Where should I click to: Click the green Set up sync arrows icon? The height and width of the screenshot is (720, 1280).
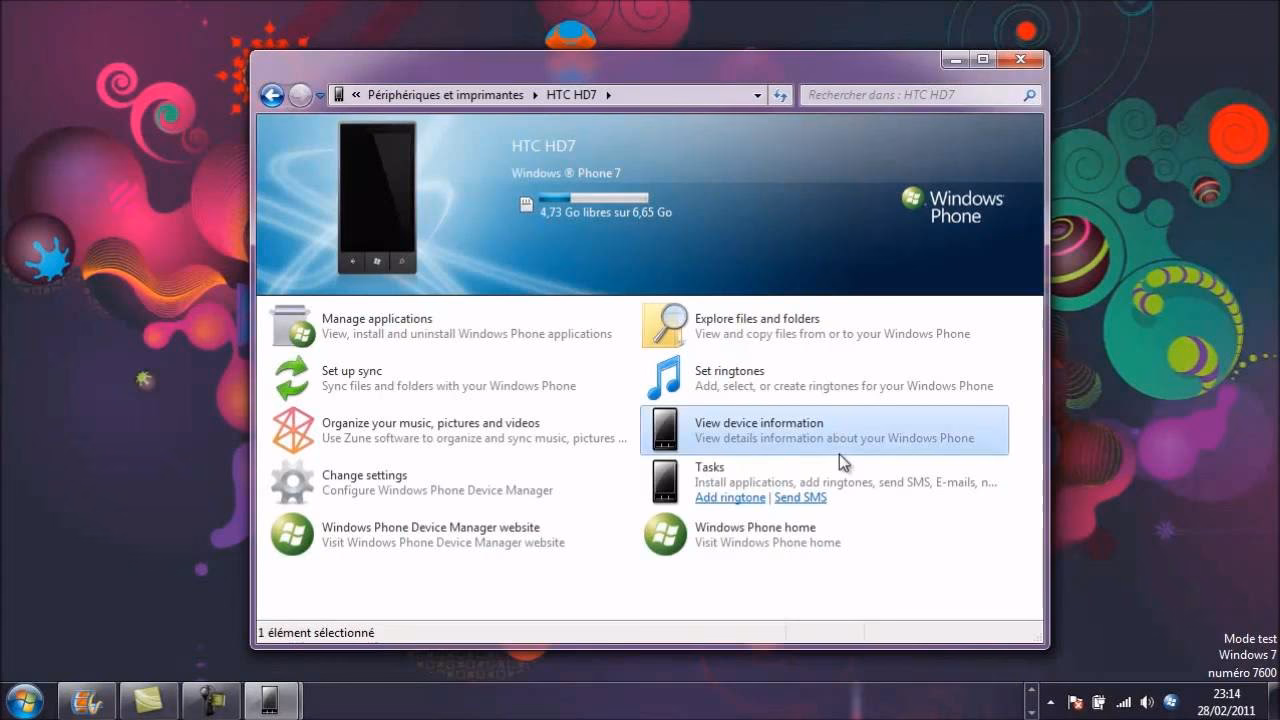click(x=292, y=379)
